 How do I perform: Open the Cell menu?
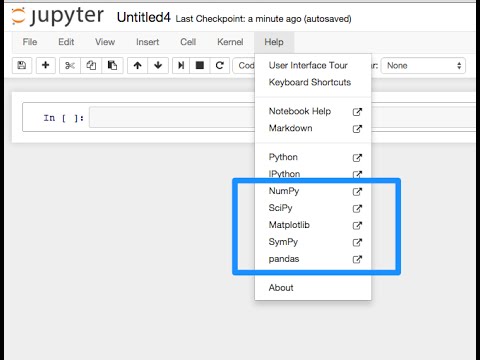(188, 42)
